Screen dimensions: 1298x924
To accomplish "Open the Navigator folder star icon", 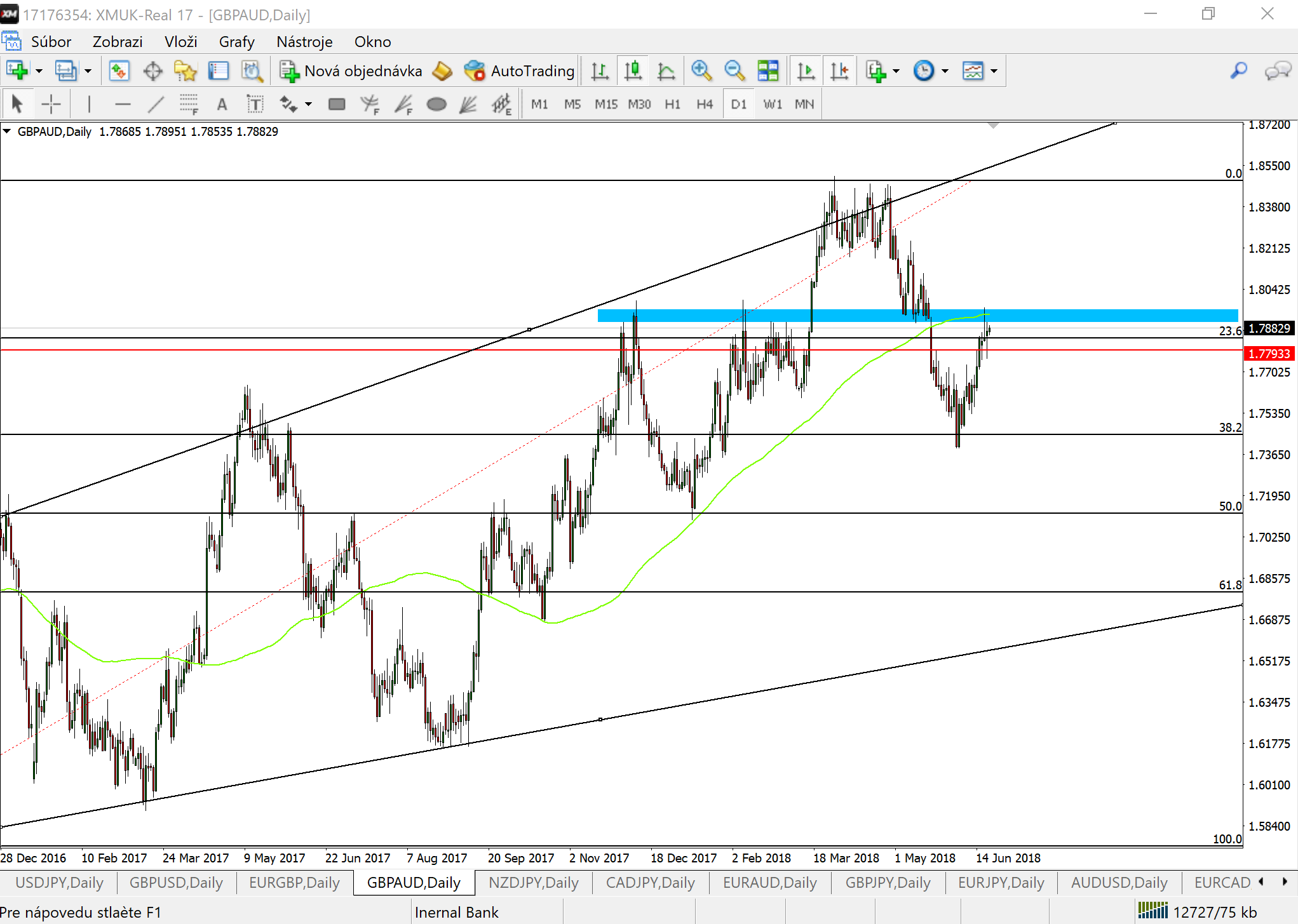I will pyautogui.click(x=186, y=70).
